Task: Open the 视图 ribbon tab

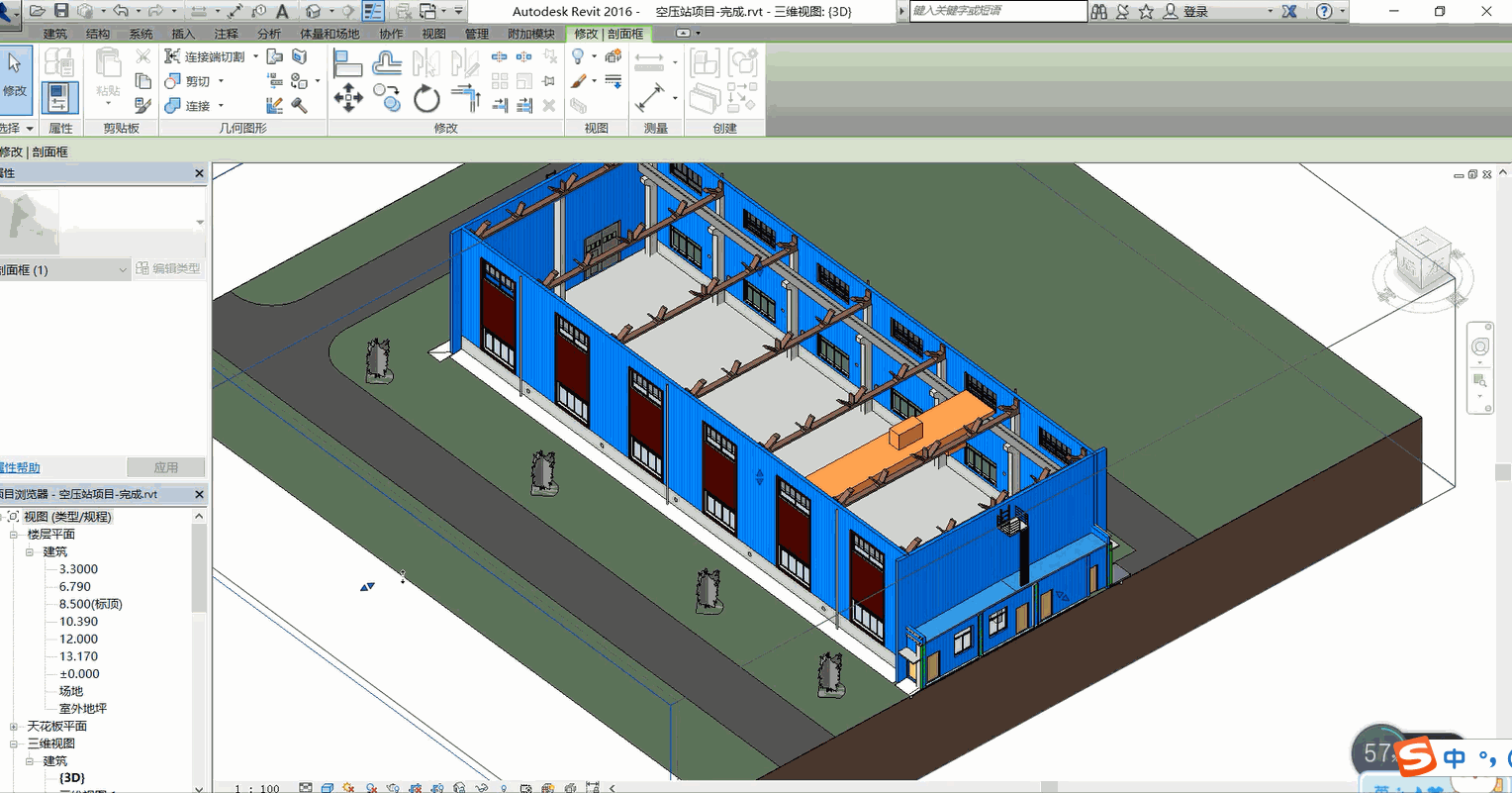Action: point(434,34)
